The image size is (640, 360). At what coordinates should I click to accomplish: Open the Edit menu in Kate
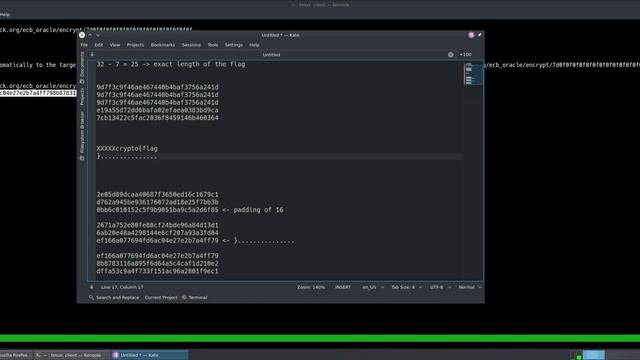(99, 45)
